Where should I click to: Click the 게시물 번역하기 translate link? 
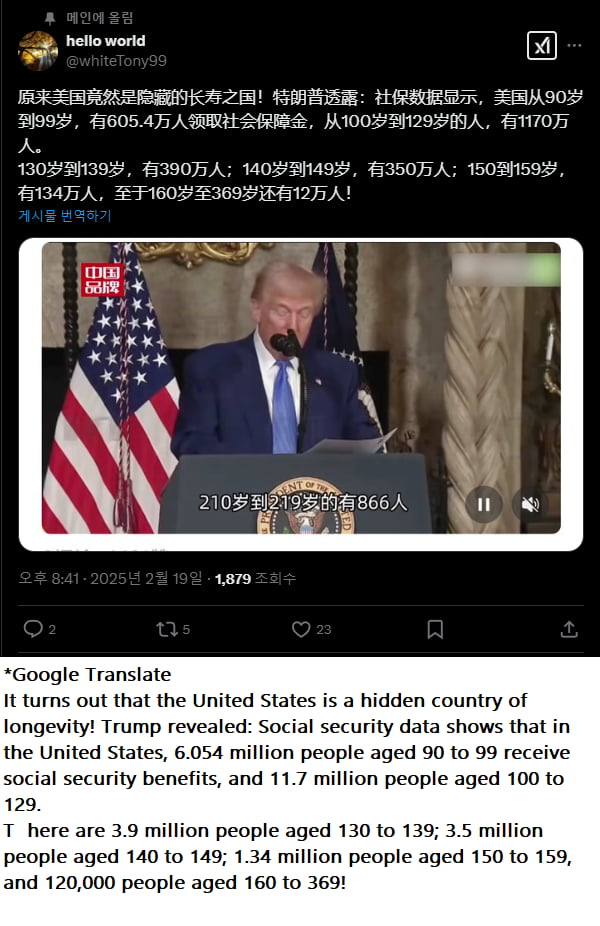point(65,216)
